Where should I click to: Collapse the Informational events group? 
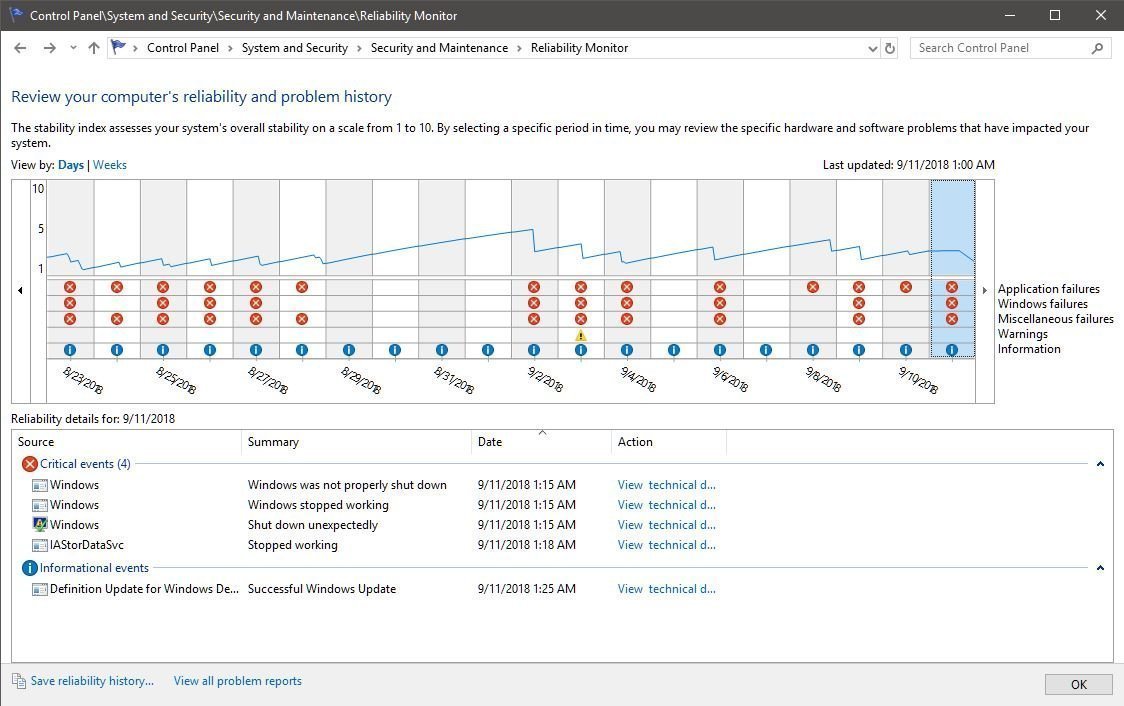(x=1100, y=568)
